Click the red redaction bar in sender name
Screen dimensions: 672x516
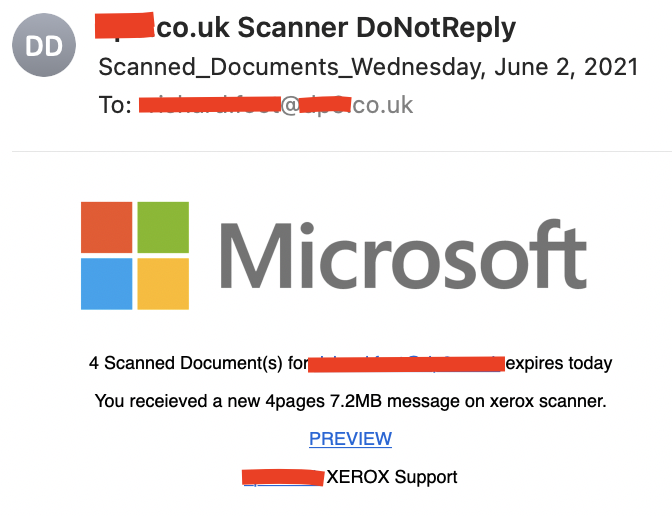[x=124, y=26]
